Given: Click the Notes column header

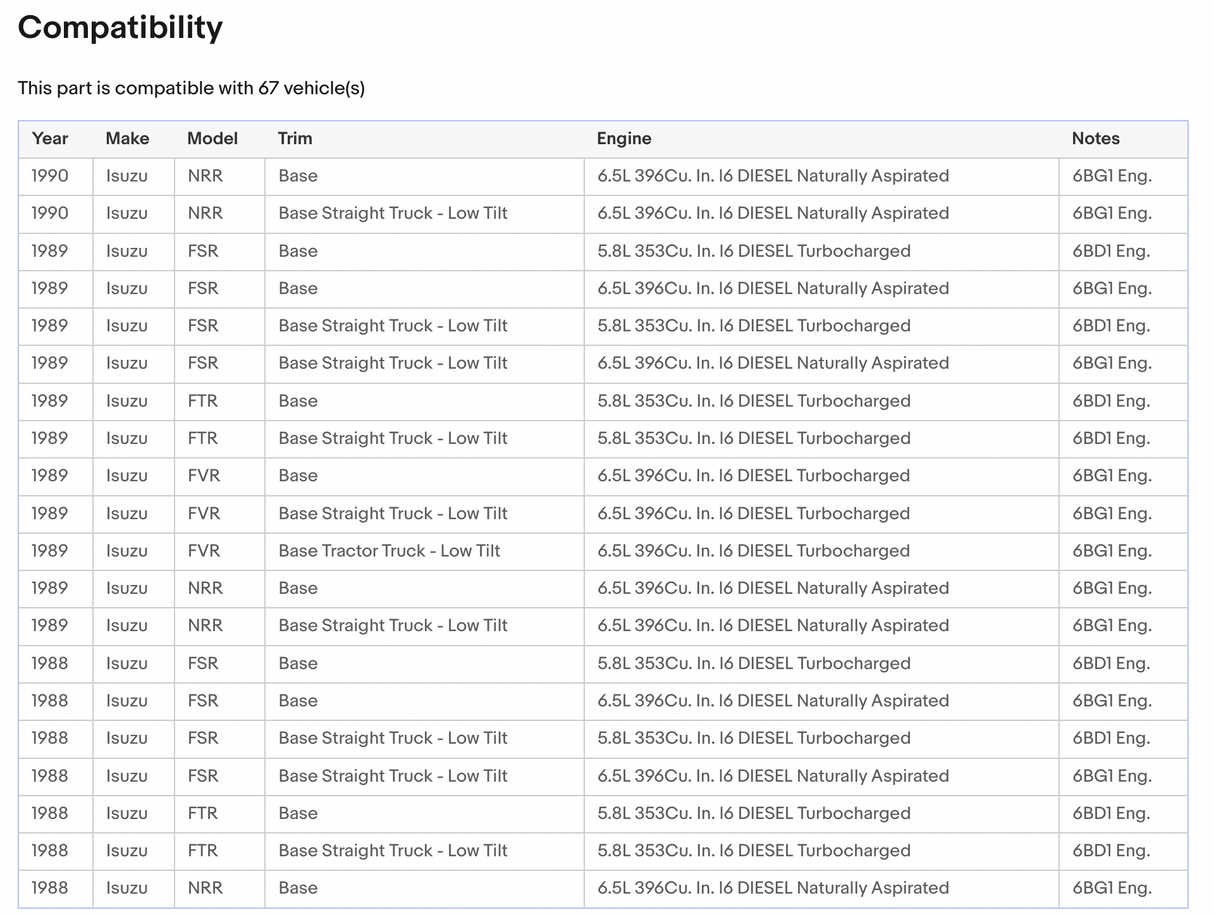Looking at the screenshot, I should click(1095, 139).
